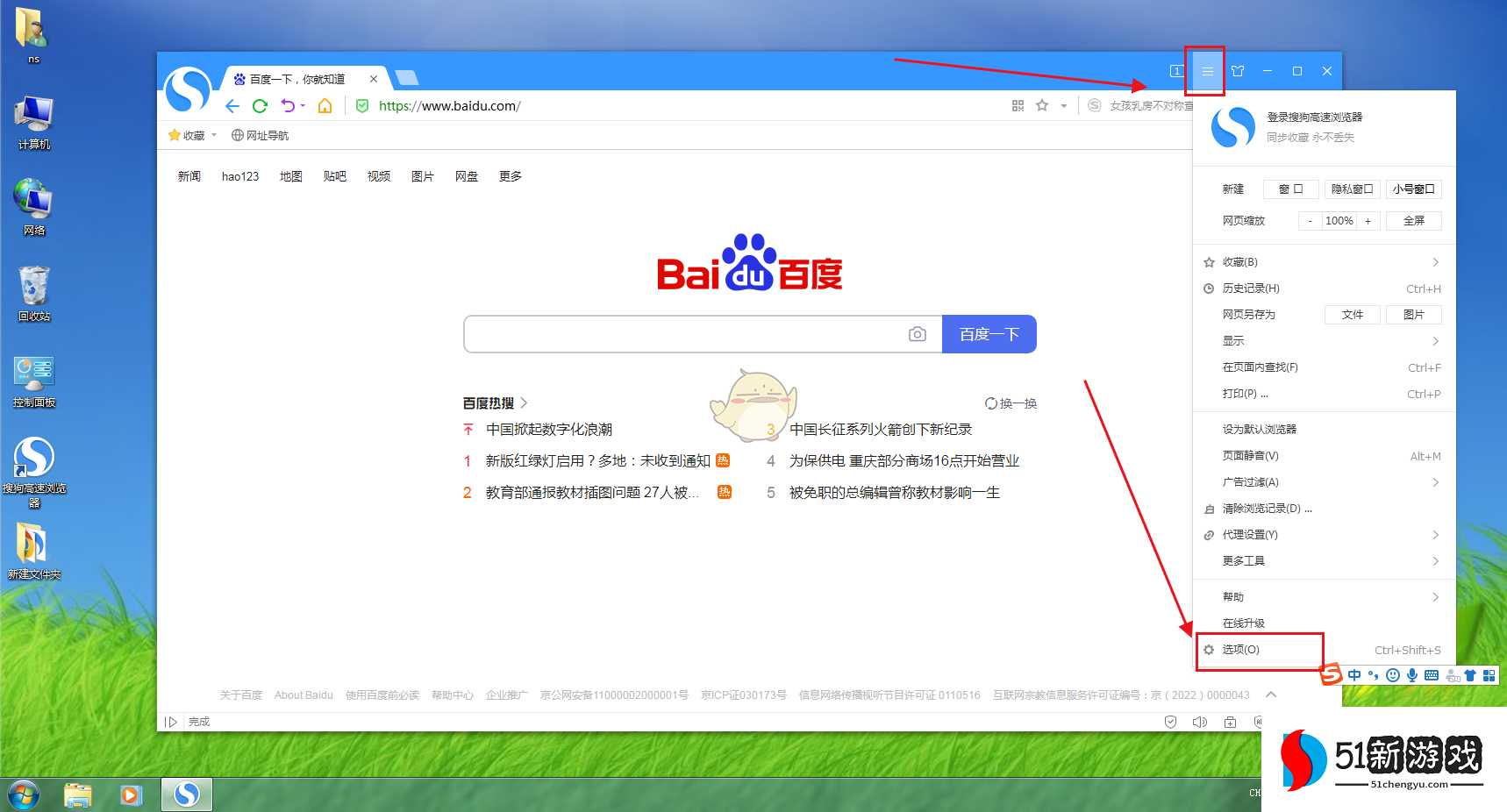Click the site security shield icon beside the URL
Image resolution: width=1507 pixels, height=812 pixels.
point(362,105)
